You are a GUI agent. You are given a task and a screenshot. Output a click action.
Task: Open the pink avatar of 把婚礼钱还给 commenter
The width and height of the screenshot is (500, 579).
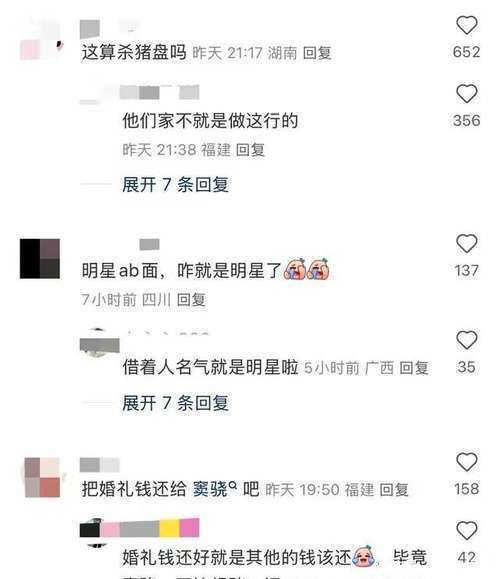click(x=42, y=477)
